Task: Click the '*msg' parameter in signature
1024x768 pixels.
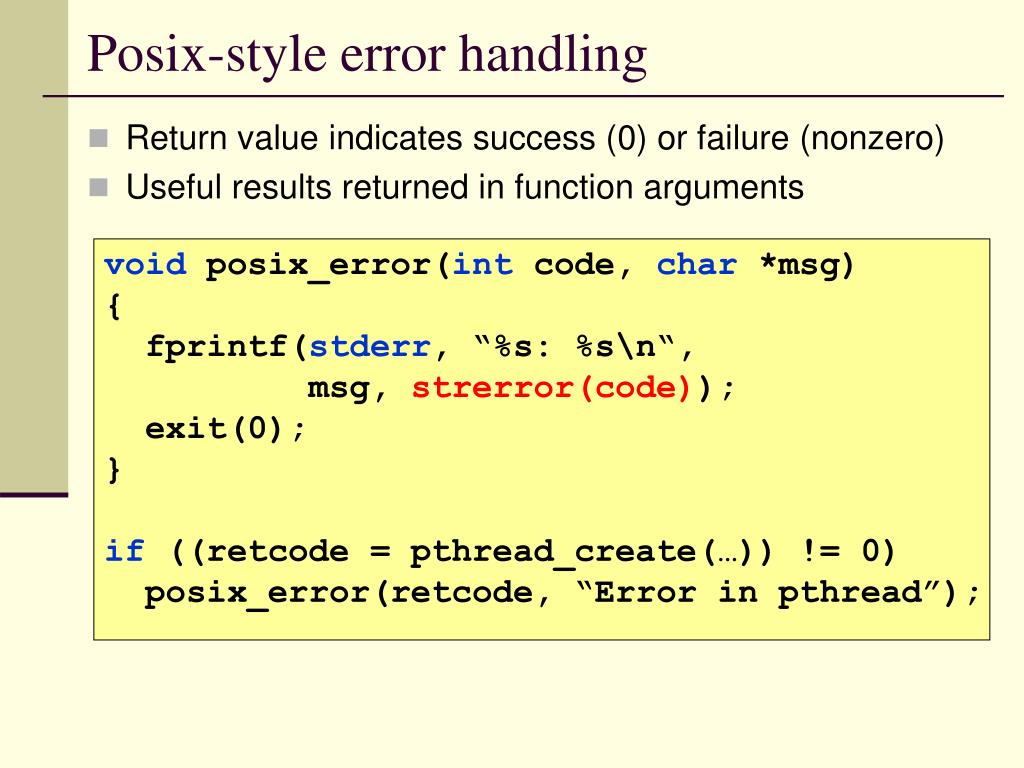Action: pyautogui.click(x=801, y=266)
